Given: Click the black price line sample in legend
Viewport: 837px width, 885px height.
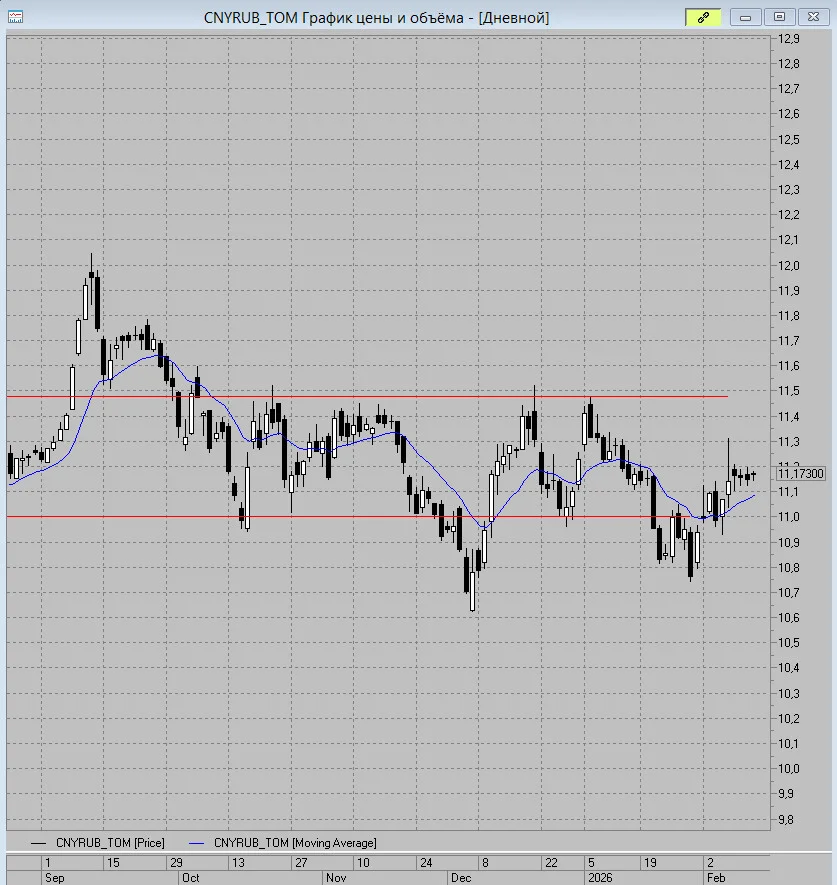Looking at the screenshot, I should tap(38, 843).
